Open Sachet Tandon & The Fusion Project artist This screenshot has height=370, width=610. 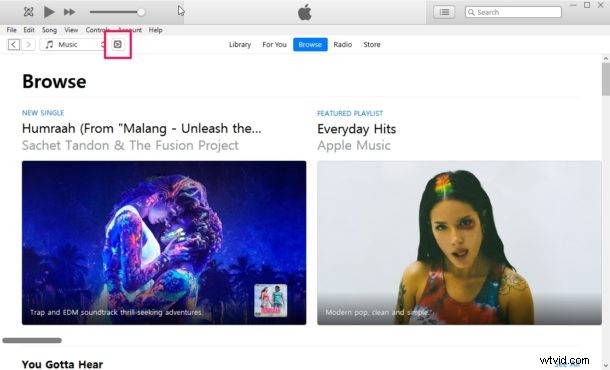tap(130, 146)
